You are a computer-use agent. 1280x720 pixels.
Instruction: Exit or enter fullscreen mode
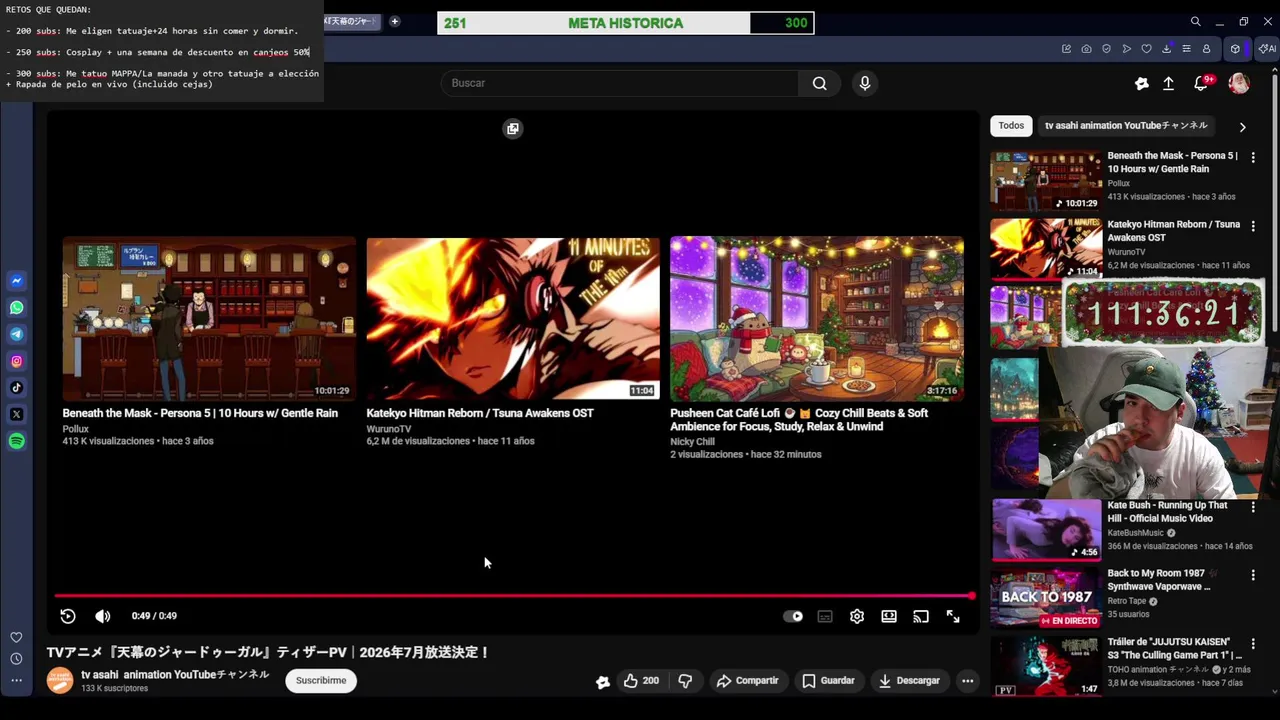tap(953, 617)
